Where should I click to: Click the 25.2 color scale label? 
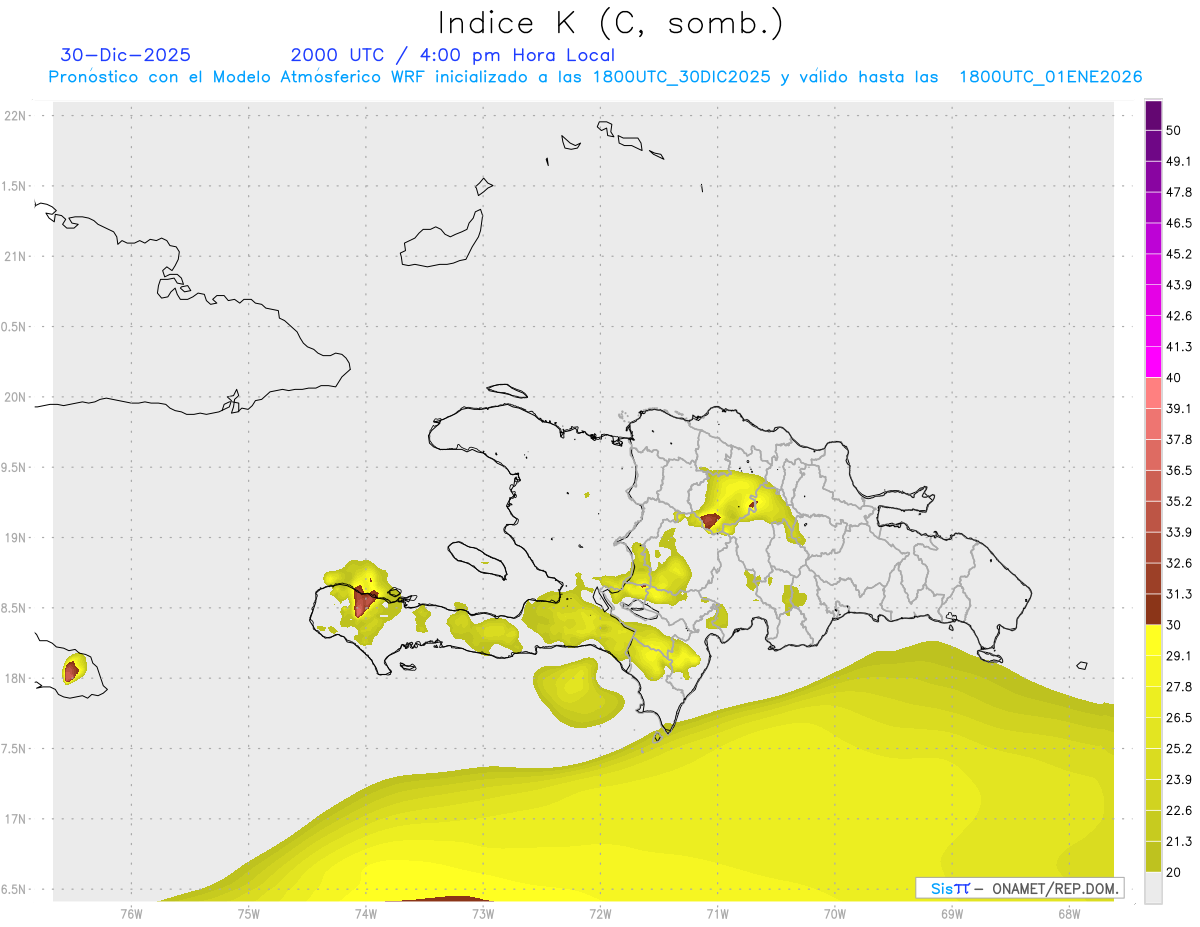[1179, 749]
